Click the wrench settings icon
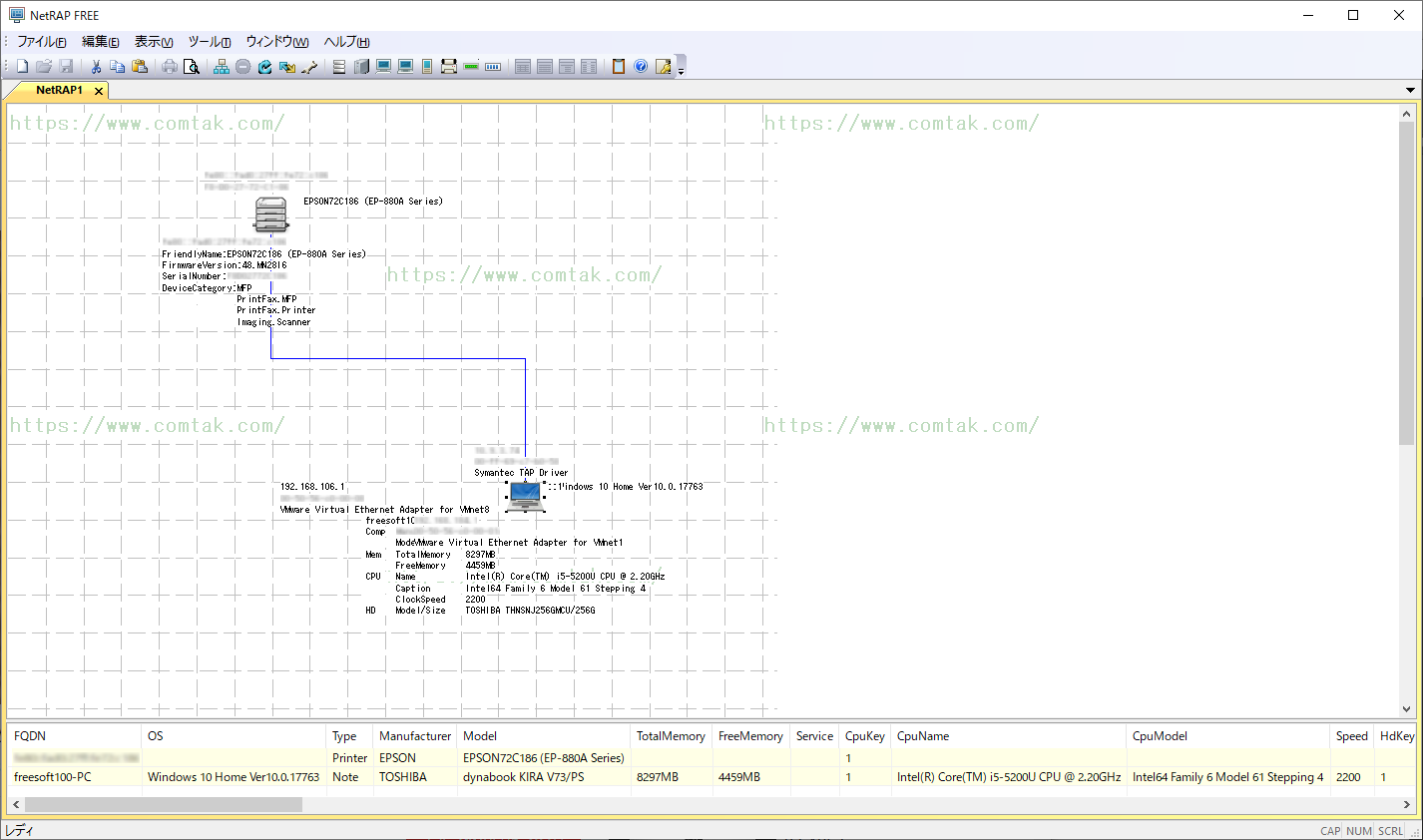The image size is (1423, 840). pos(309,66)
